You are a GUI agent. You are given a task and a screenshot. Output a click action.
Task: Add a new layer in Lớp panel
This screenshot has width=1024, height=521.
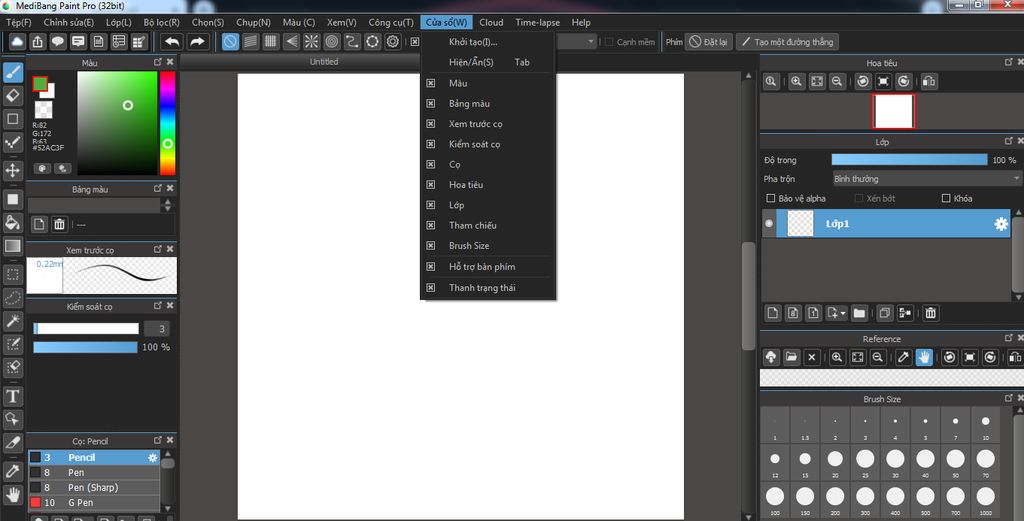click(x=773, y=313)
